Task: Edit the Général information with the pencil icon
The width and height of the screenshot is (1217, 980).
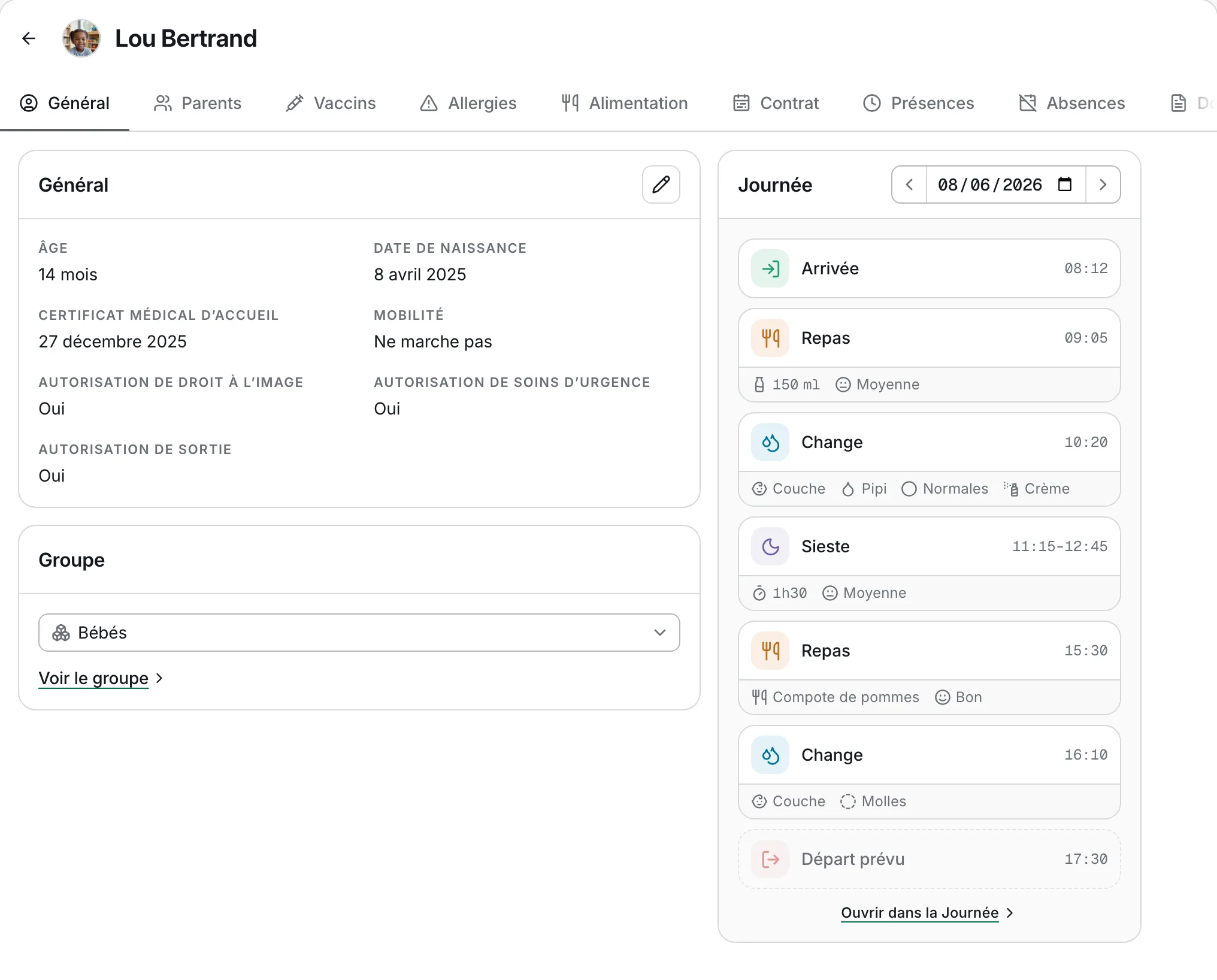Action: (x=661, y=184)
